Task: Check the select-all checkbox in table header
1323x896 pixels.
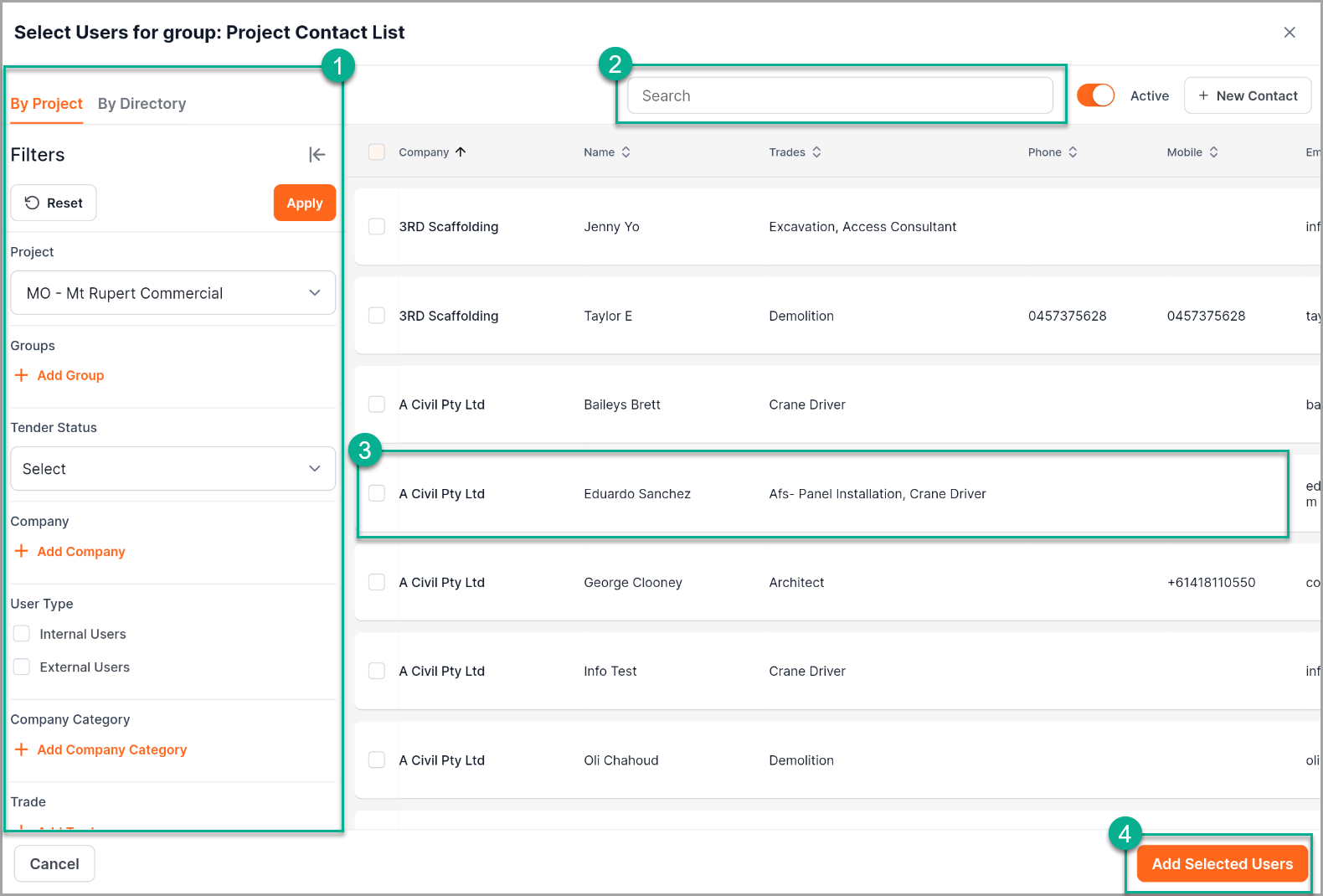Action: tap(377, 152)
